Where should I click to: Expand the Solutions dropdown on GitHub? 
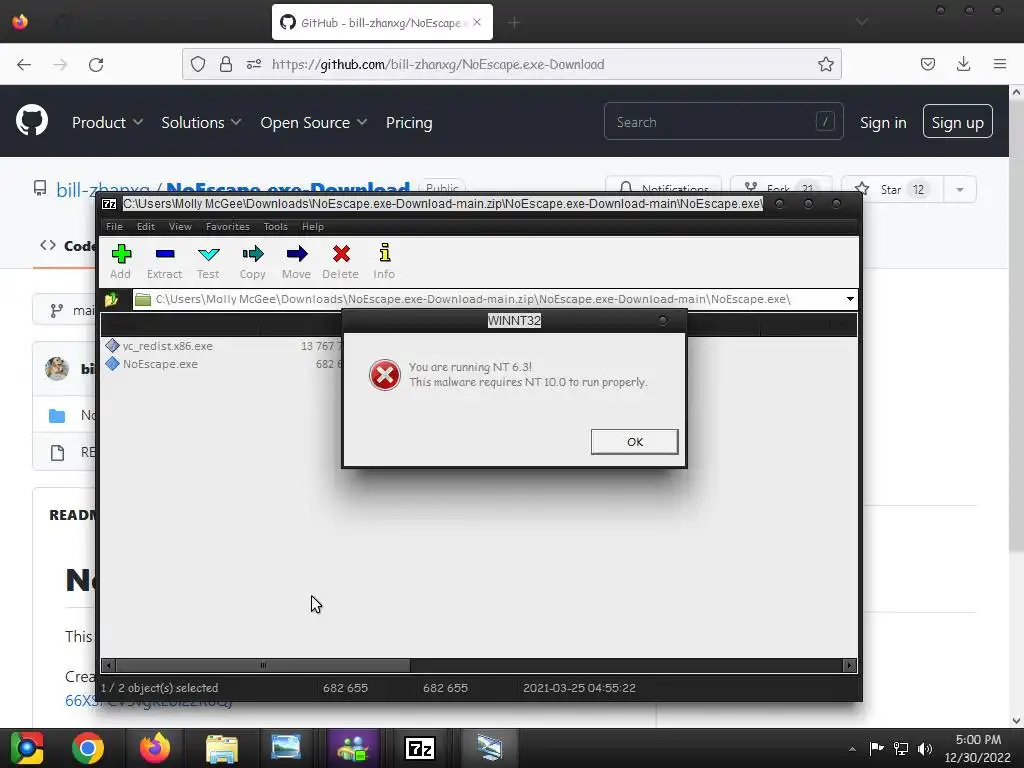point(201,123)
